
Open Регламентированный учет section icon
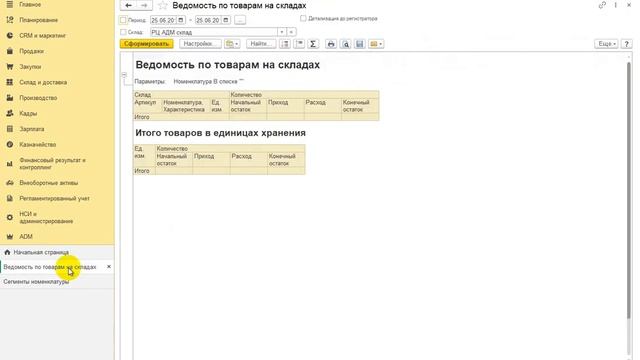tap(10, 198)
